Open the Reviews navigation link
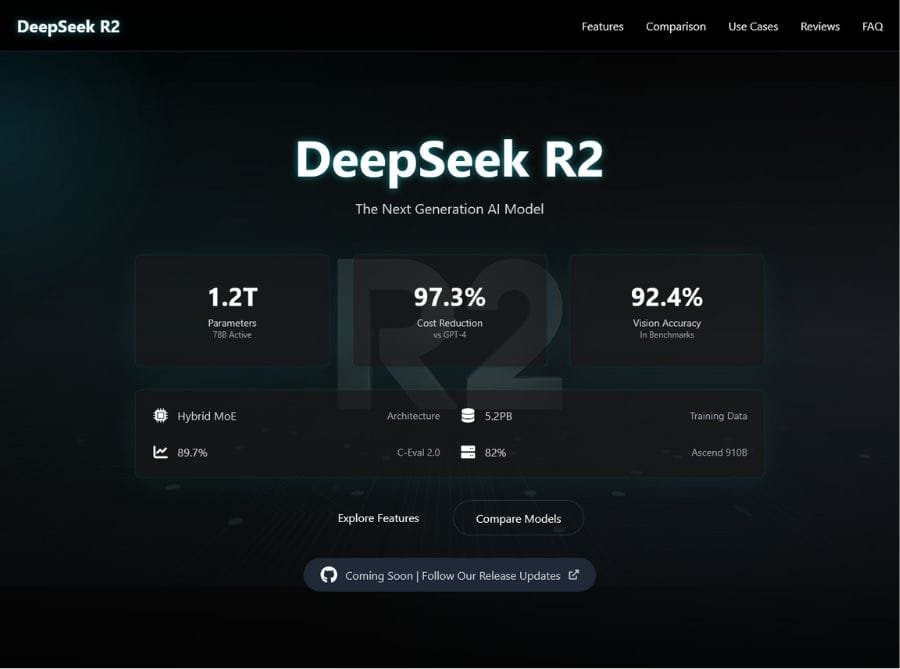This screenshot has height=669, width=900. [x=820, y=27]
